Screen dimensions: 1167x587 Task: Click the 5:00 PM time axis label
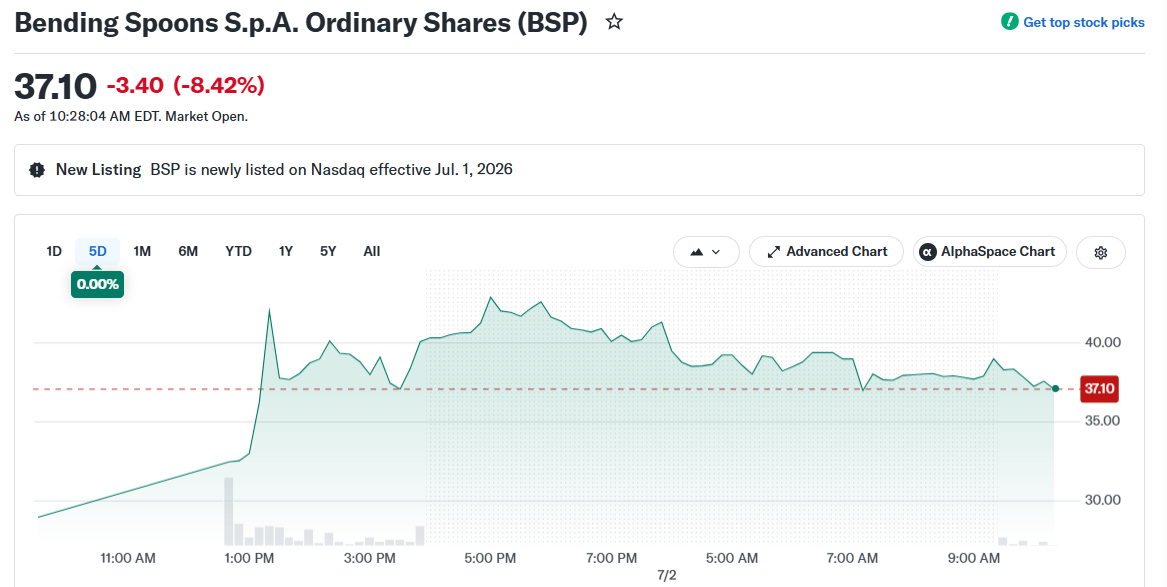490,558
